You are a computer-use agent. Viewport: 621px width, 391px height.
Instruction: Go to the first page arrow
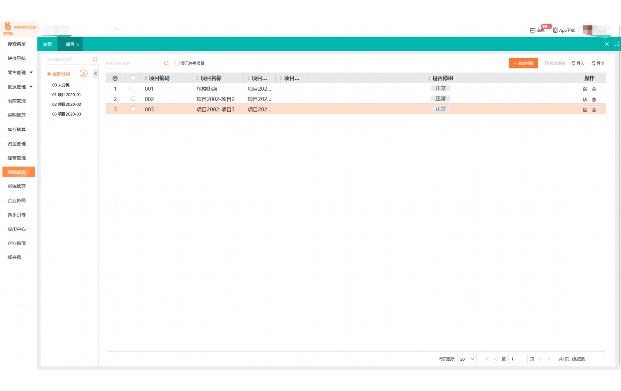pos(487,359)
